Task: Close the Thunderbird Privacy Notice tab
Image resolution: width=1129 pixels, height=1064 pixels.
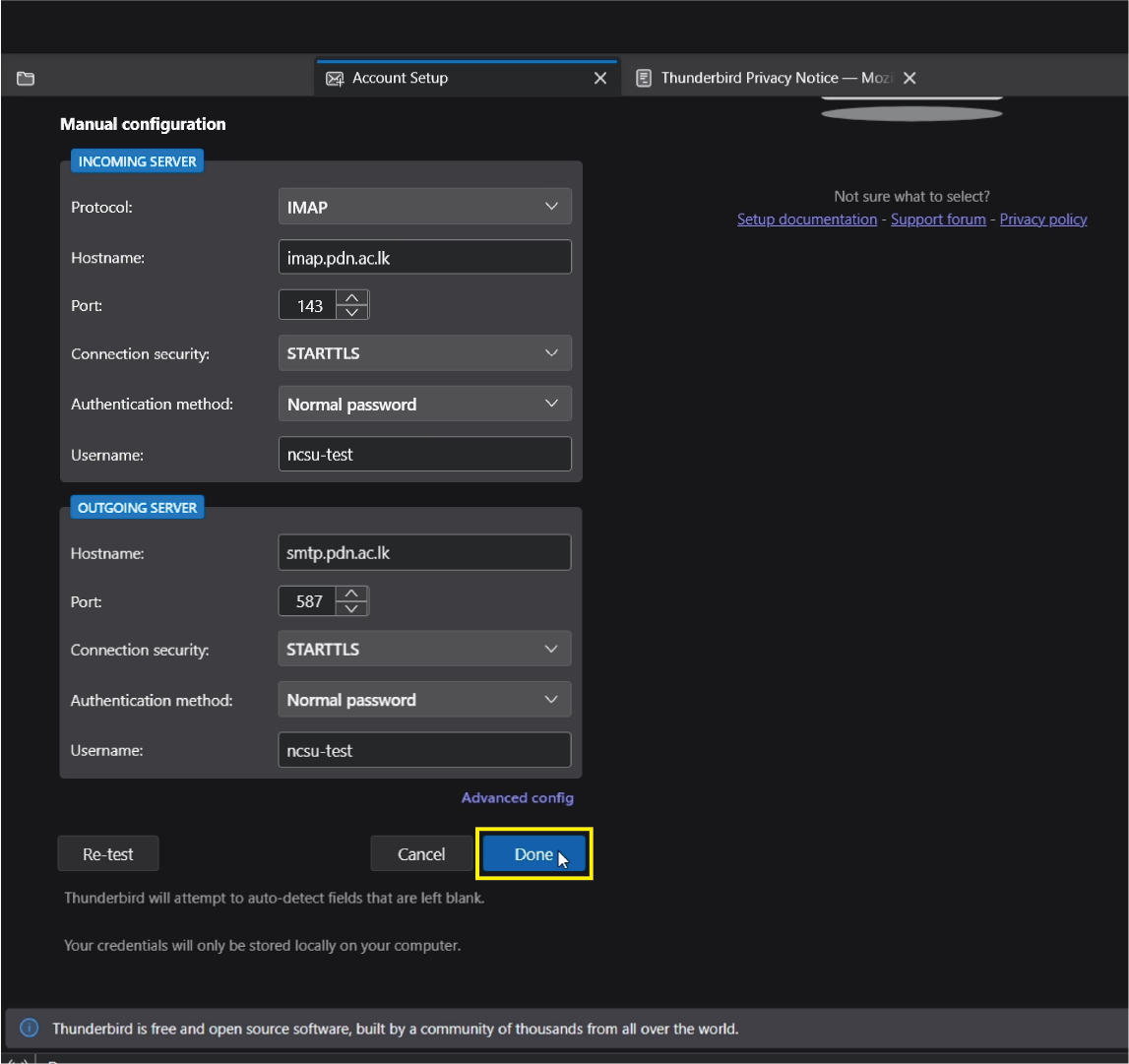Action: [909, 79]
